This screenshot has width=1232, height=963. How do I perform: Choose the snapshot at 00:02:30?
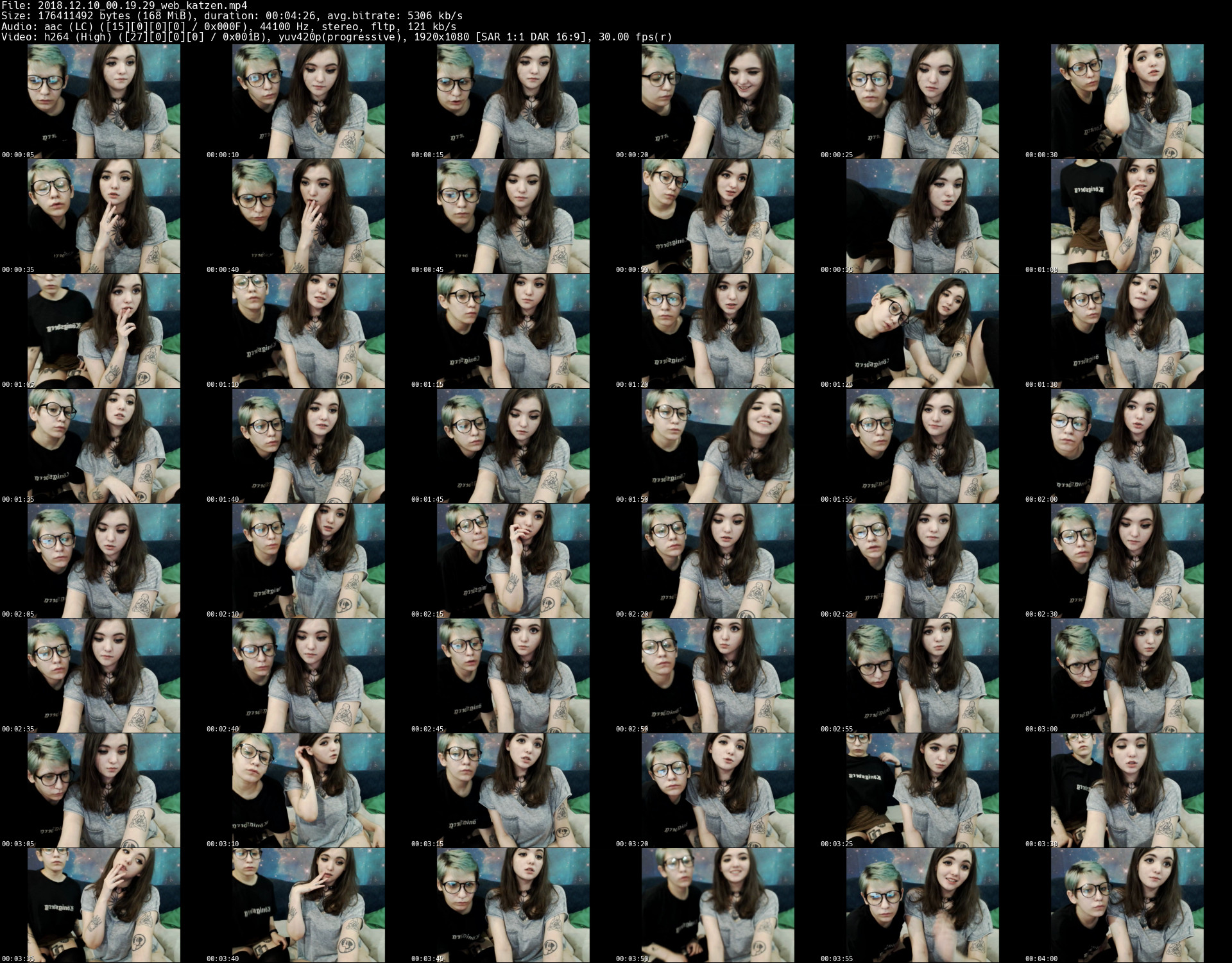(1127, 561)
